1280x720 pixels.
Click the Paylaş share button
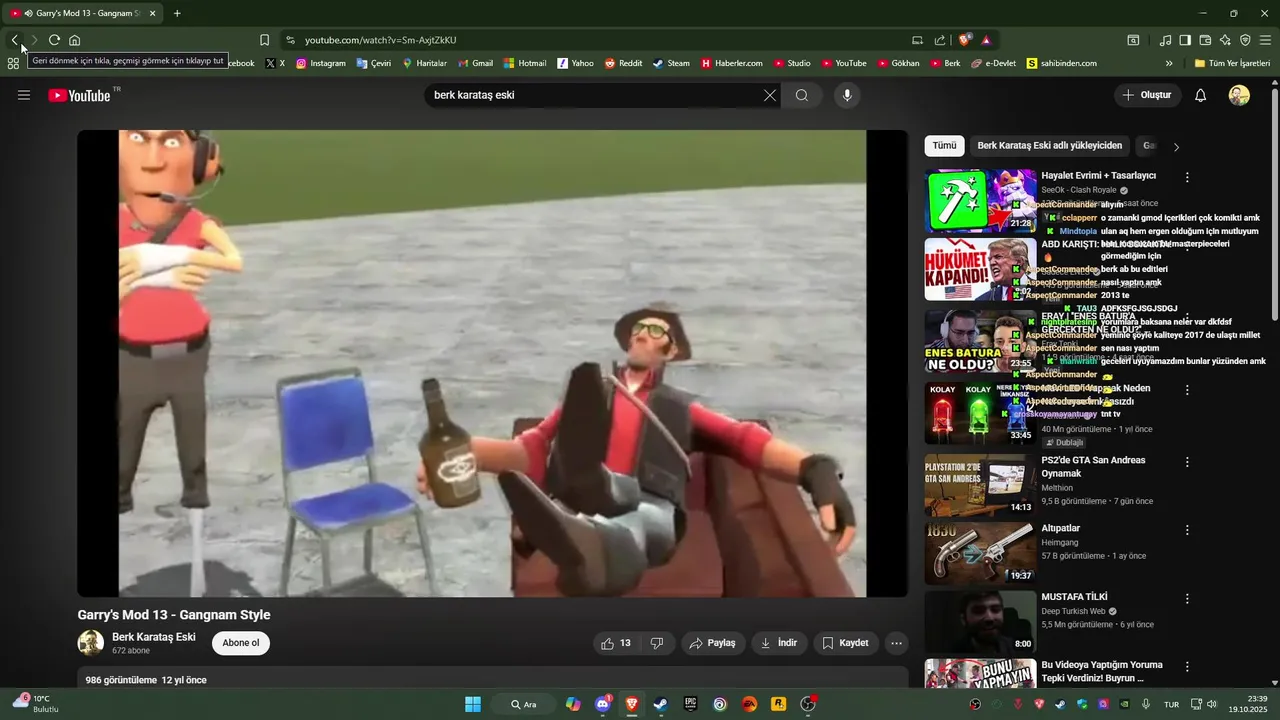pyautogui.click(x=713, y=643)
